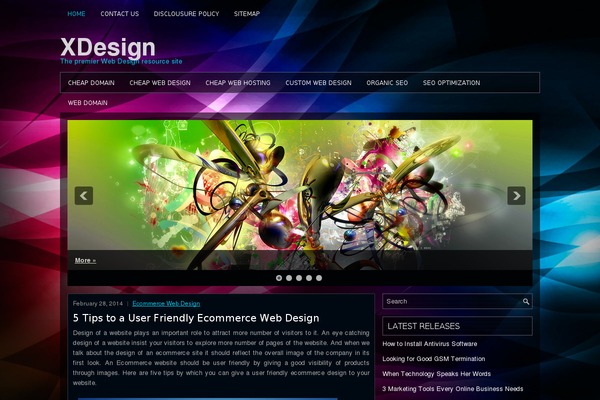Click the XDesign site title
Screen dimensions: 600x400
[x=108, y=47]
